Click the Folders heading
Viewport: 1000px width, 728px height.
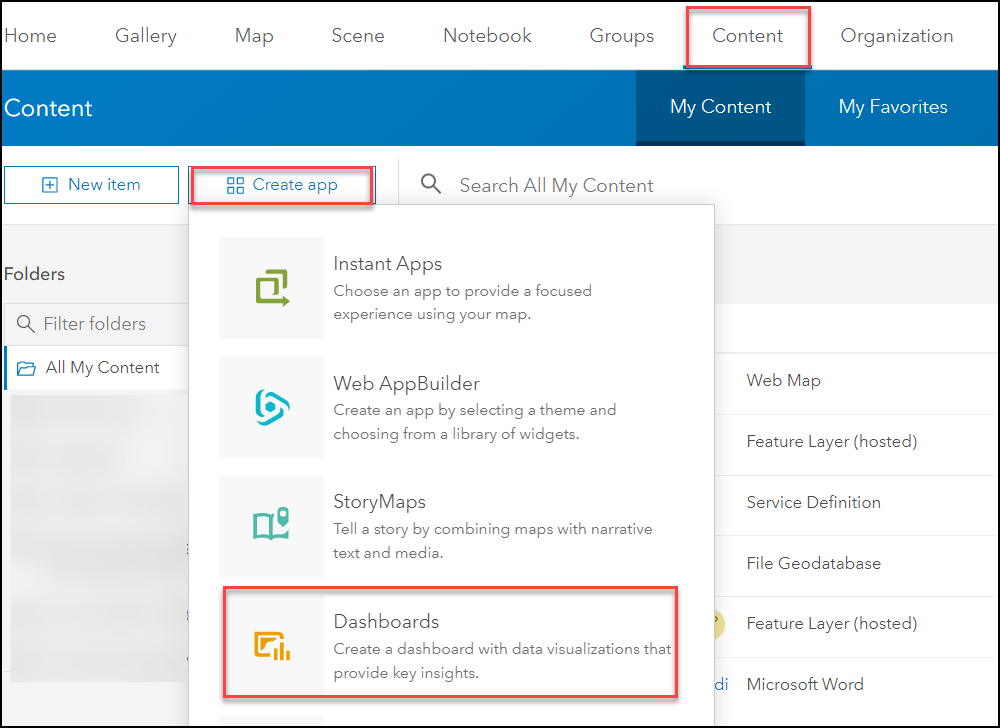point(34,274)
